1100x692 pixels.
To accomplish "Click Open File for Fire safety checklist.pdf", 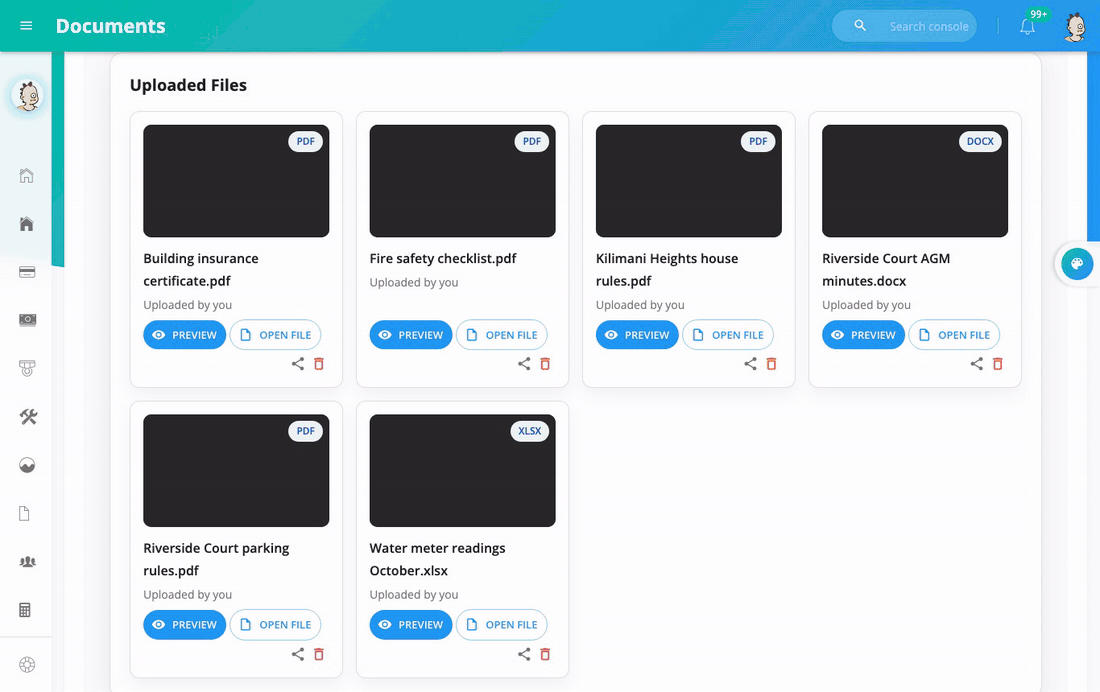I will 502,335.
